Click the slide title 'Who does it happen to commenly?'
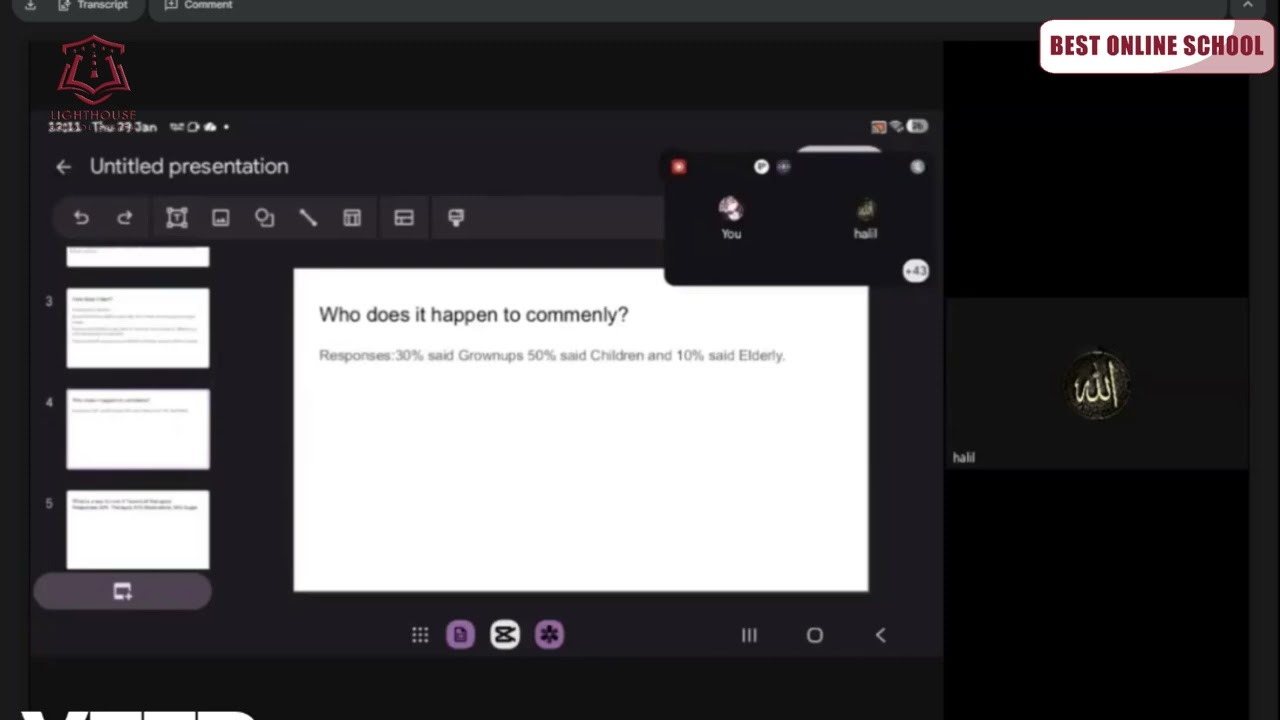 coord(473,315)
